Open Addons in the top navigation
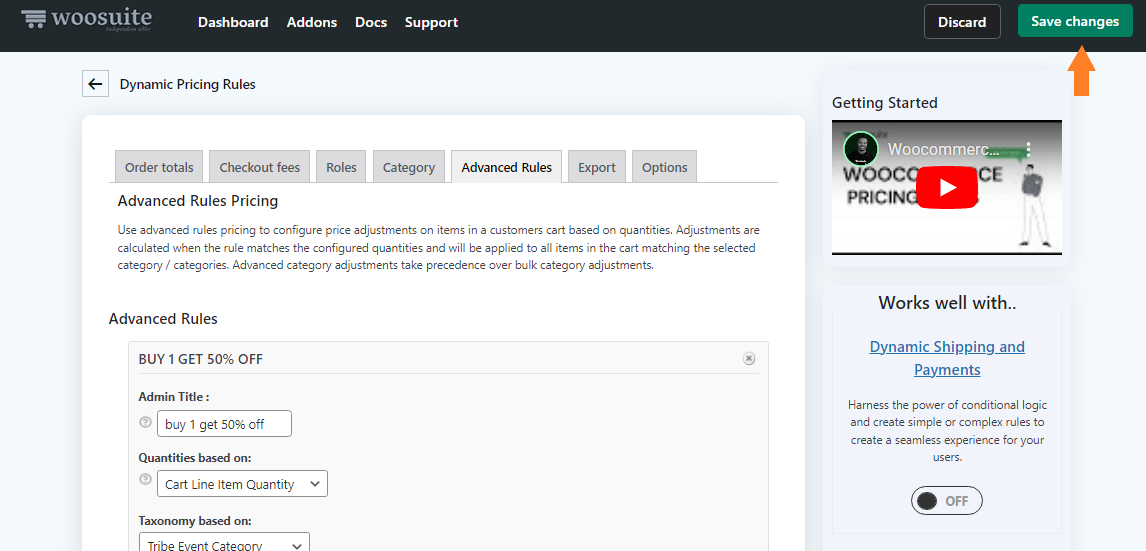This screenshot has width=1146, height=551. (312, 22)
